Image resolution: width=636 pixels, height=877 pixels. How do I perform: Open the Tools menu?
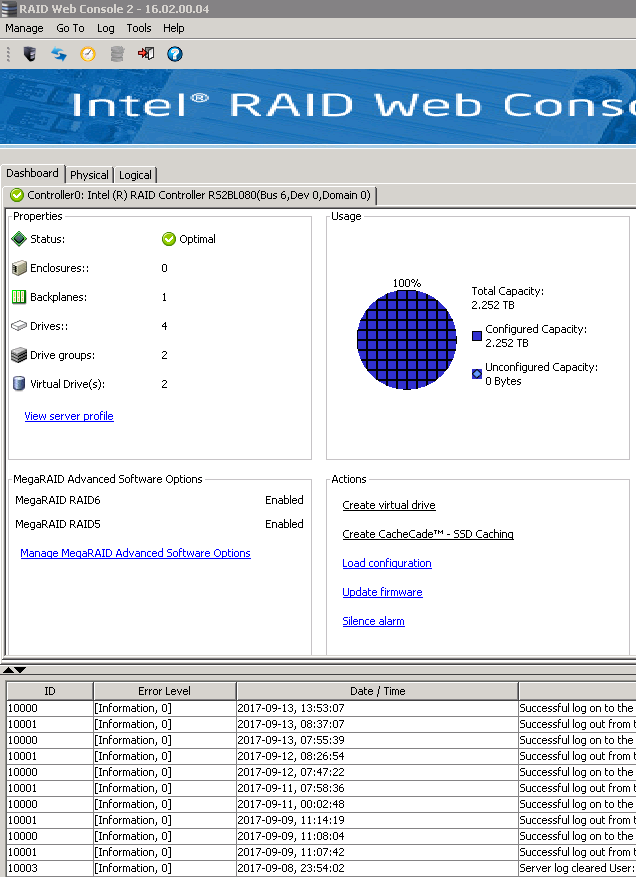click(139, 28)
